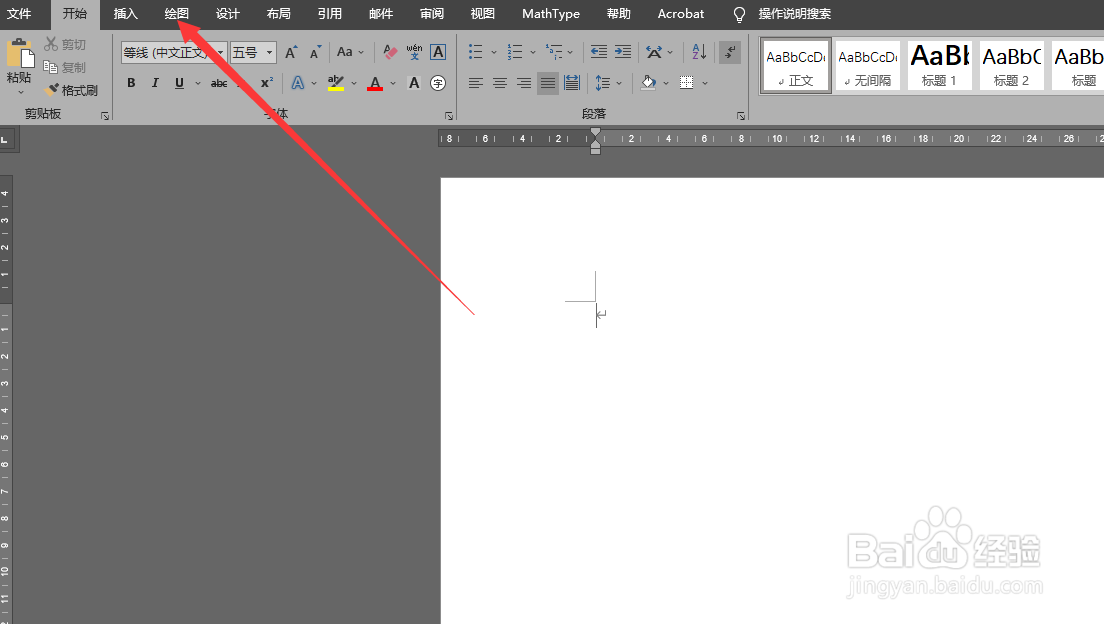The height and width of the screenshot is (624, 1104).
Task: Toggle show paragraph marks
Action: click(730, 52)
